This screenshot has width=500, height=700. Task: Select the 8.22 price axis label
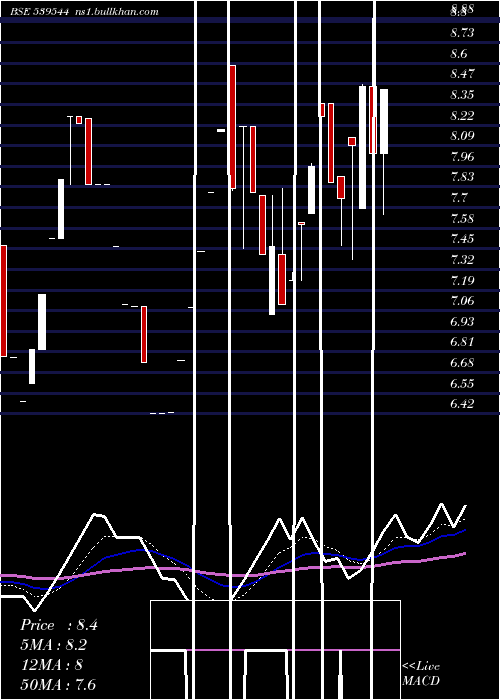(462, 116)
